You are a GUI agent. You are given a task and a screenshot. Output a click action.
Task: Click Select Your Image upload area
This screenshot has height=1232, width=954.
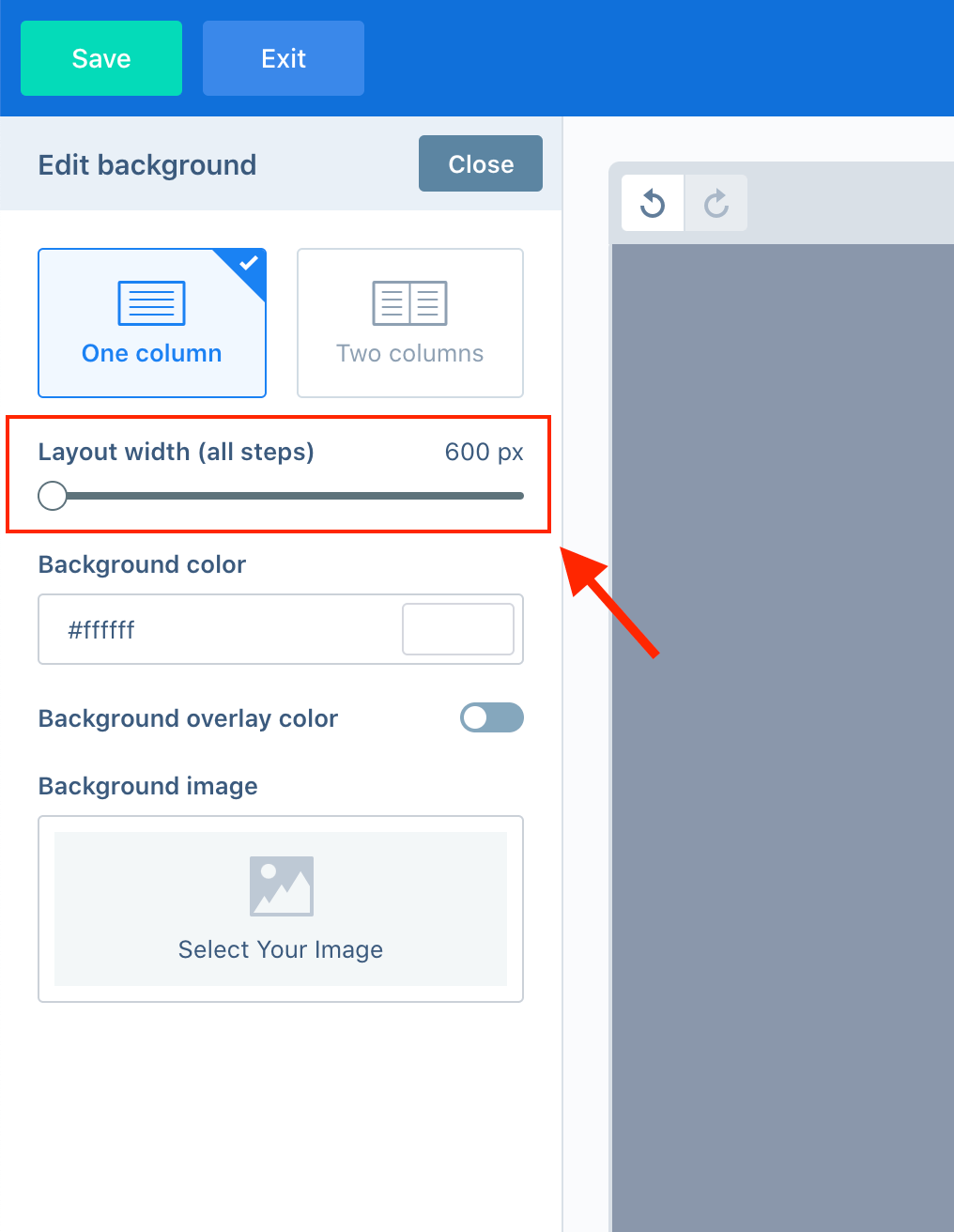(281, 909)
